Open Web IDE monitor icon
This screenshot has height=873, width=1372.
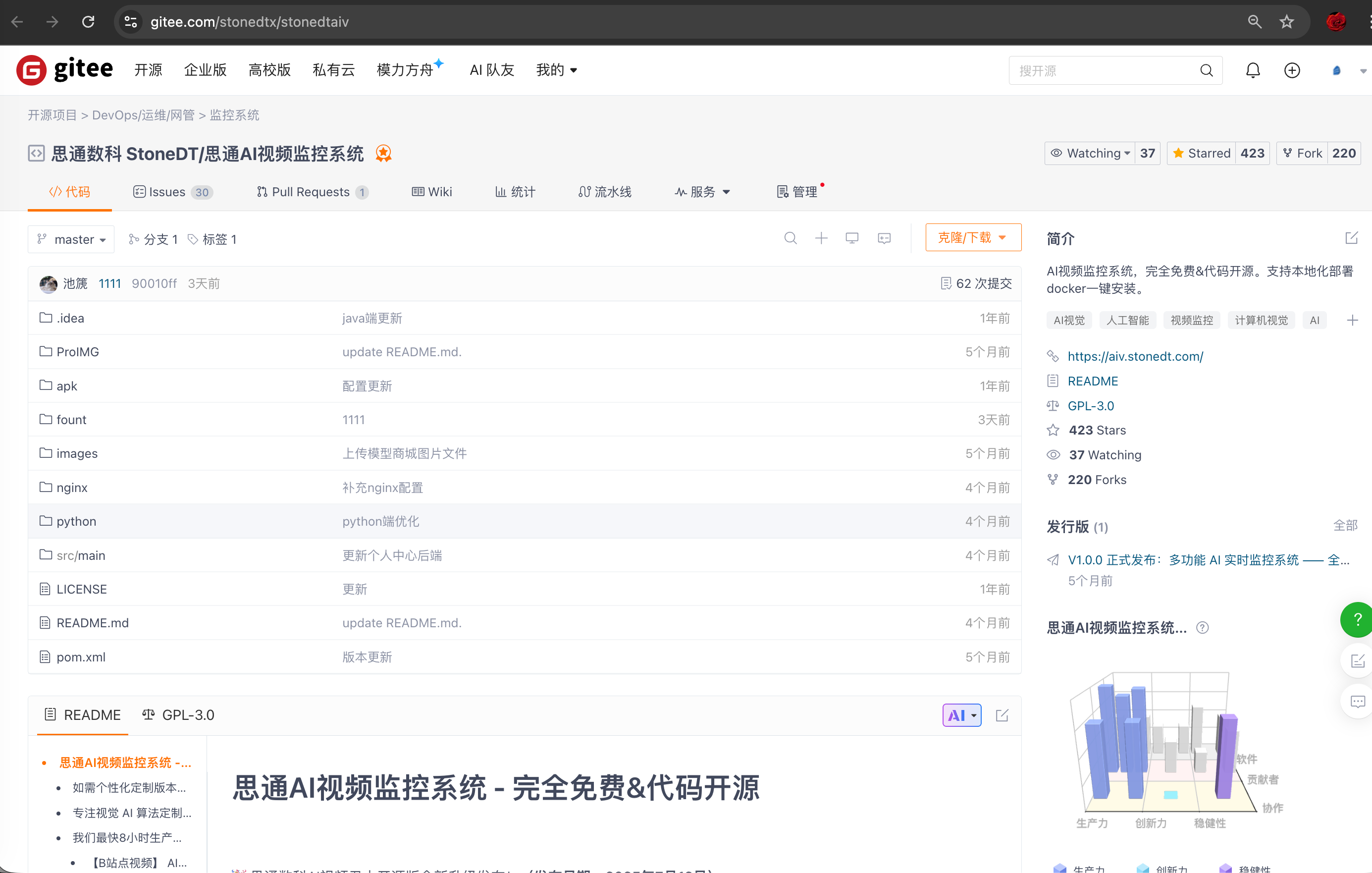pos(852,238)
